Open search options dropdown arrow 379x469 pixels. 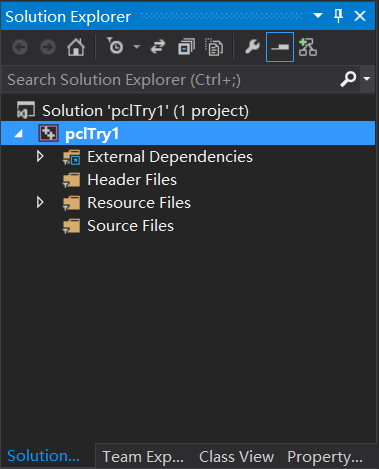click(367, 79)
